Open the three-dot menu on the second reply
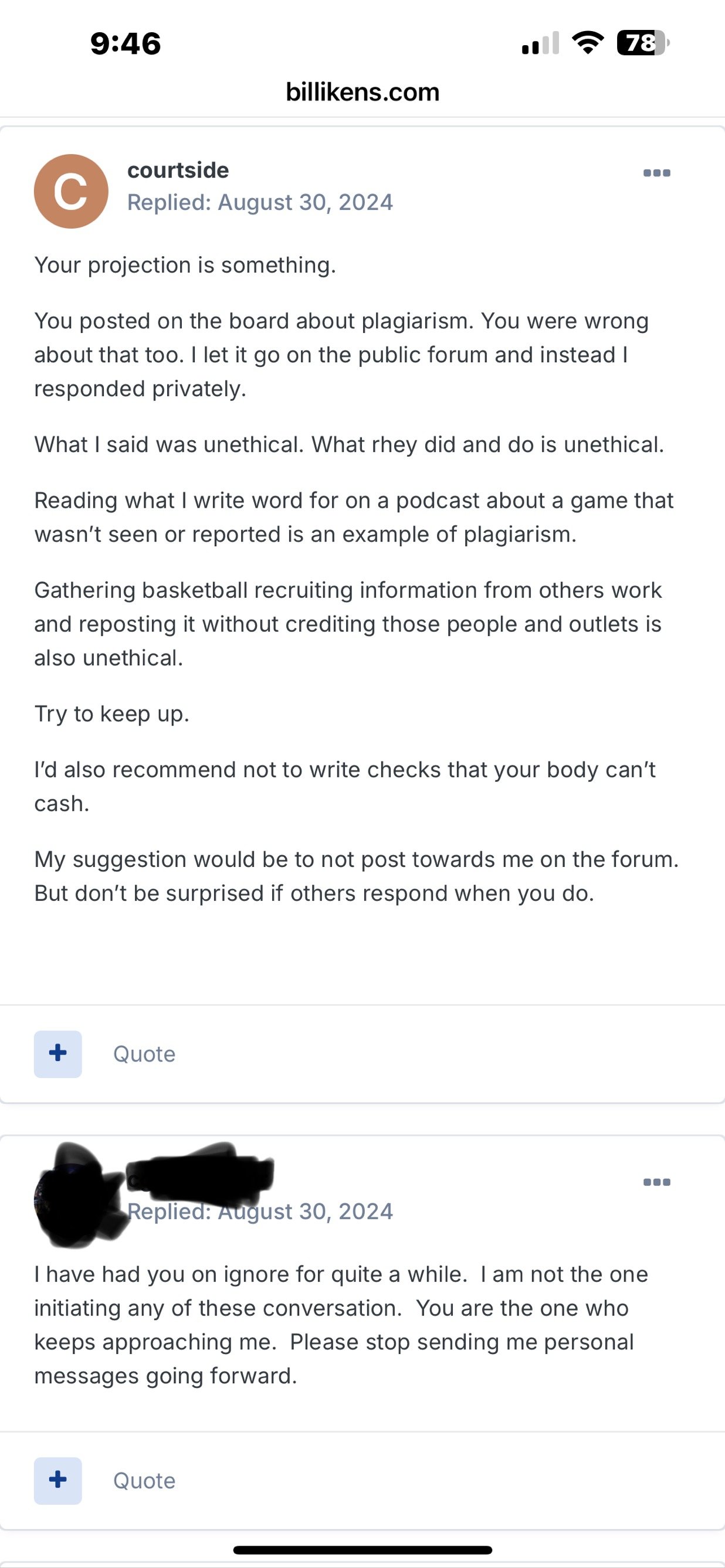 [x=656, y=1182]
